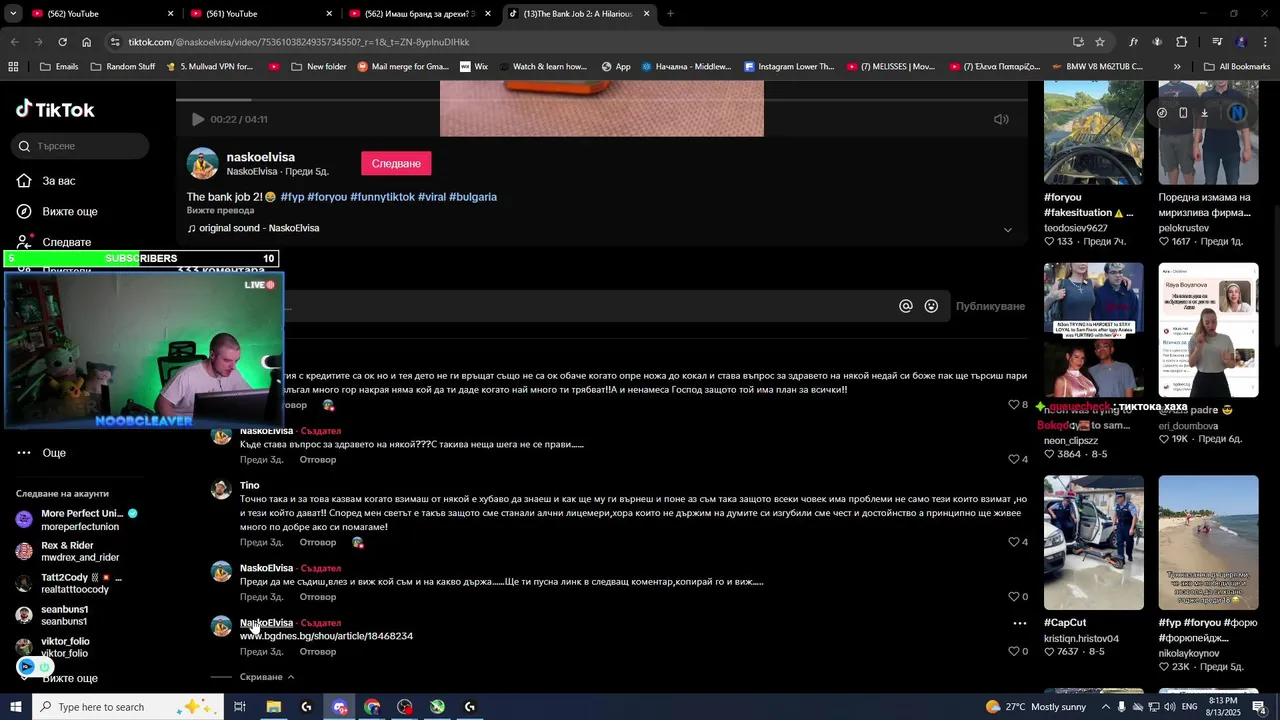Show more bookmarks overflow chevron

[x=1177, y=67]
